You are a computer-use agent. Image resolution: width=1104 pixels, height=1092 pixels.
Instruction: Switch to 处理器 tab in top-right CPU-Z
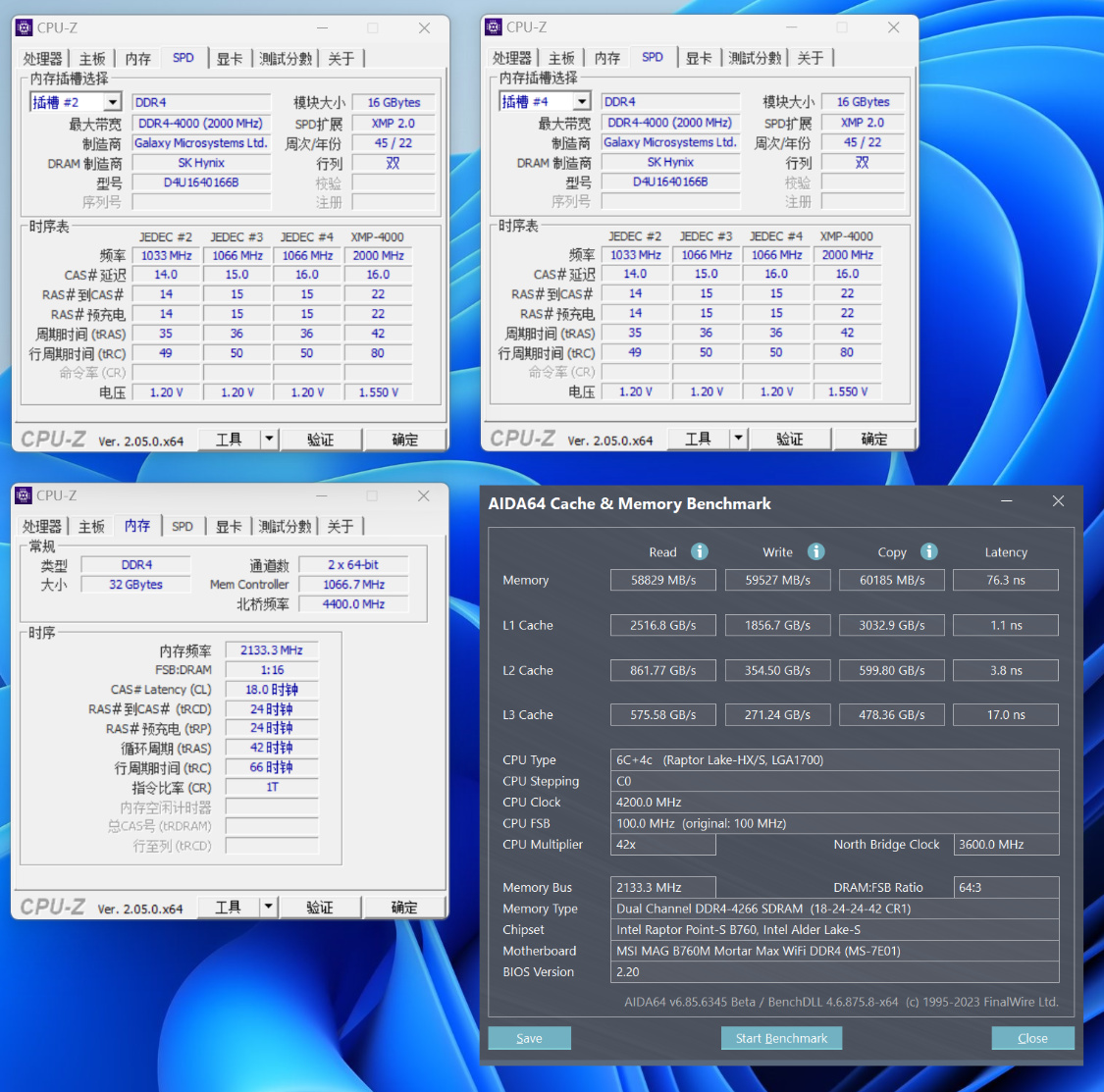point(512,58)
